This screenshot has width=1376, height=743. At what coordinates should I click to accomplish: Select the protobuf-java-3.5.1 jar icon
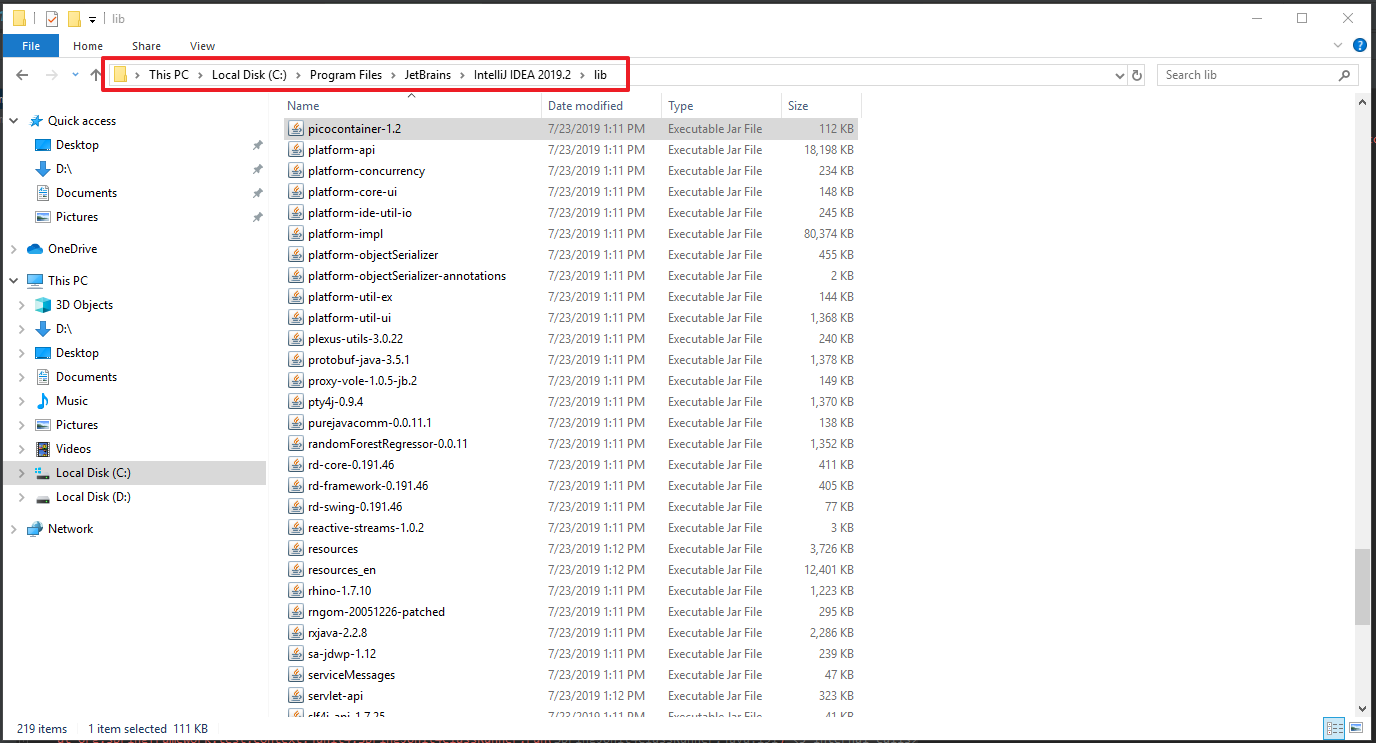pos(296,360)
